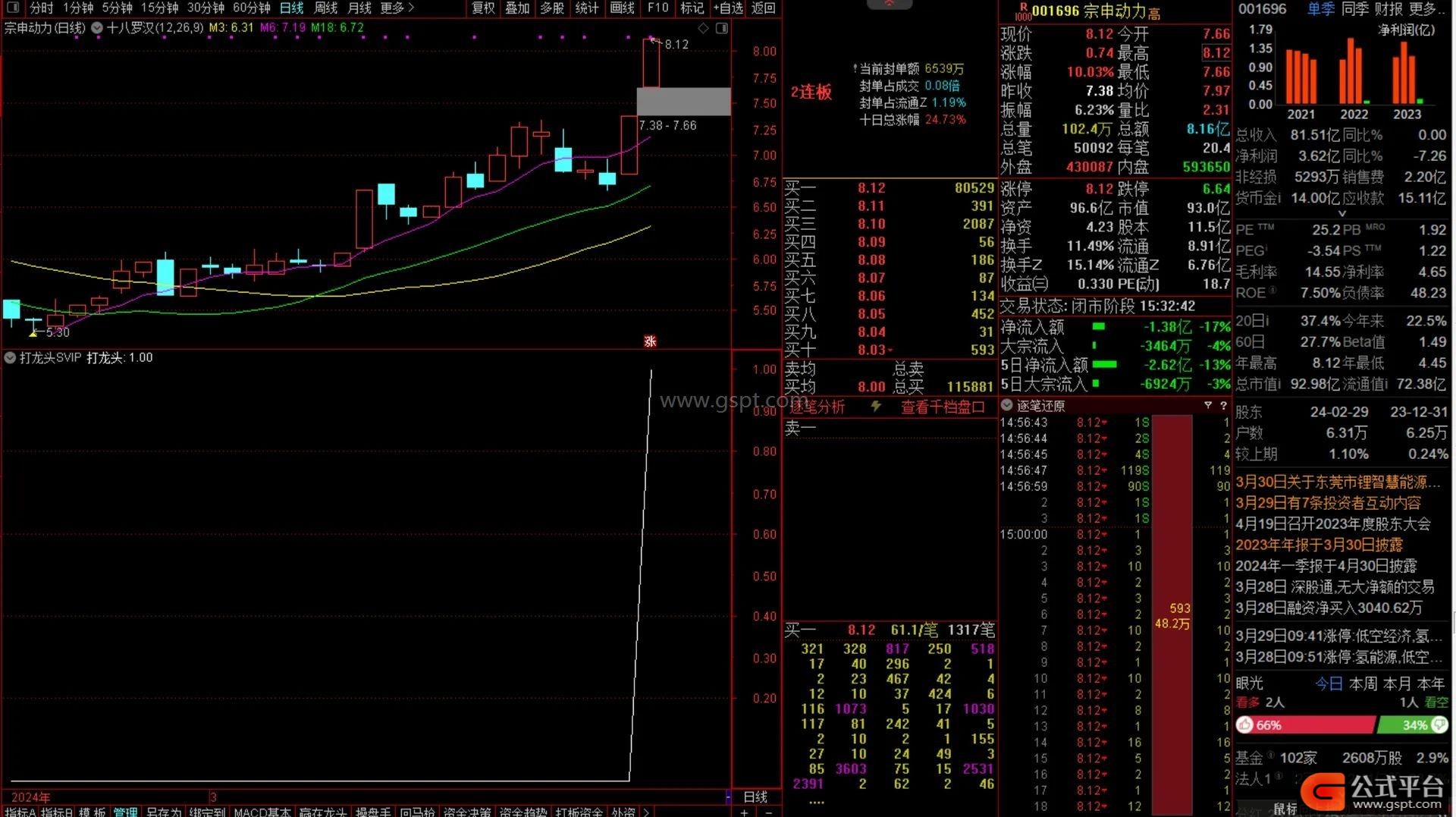Select 同季 financial tab
Screen dimensions: 1456x817
1354,9
